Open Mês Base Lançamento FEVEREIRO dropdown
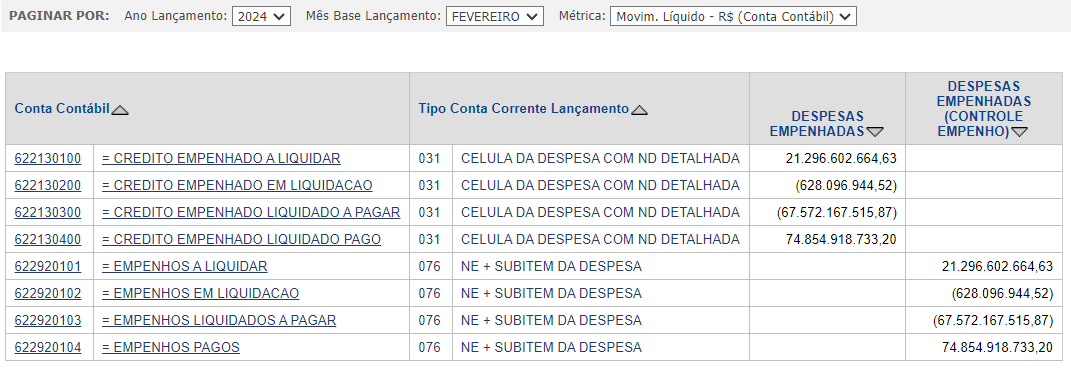 click(x=495, y=16)
